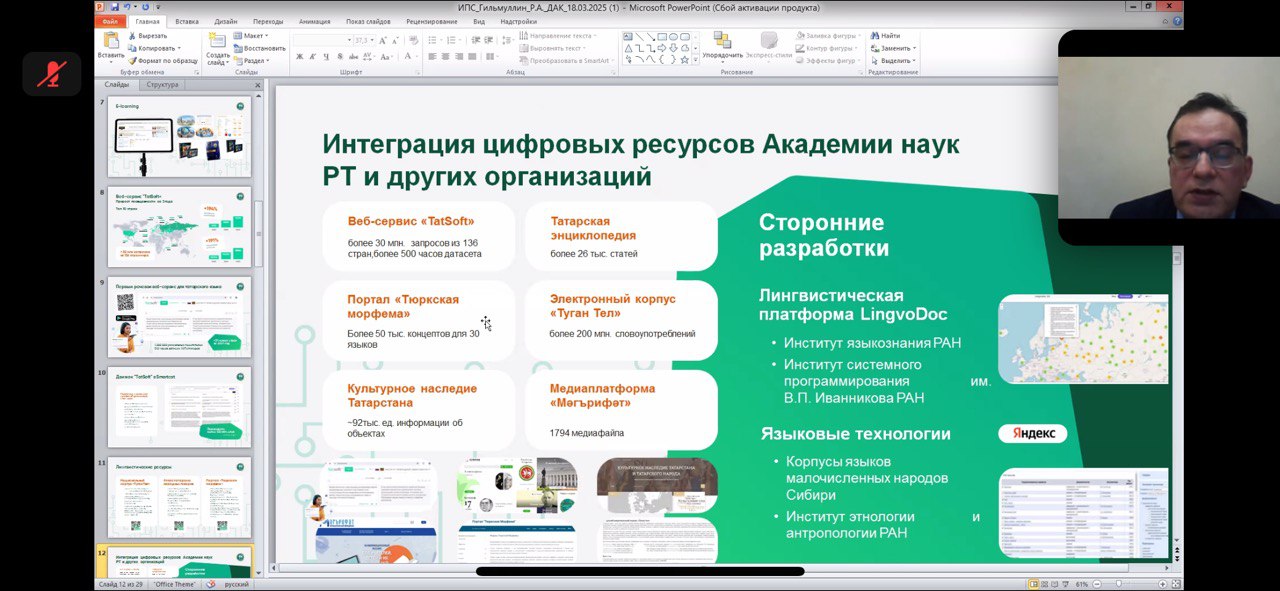The width and height of the screenshot is (1280, 591).
Task: Insert a rectangle from the shapes gallery
Action: point(662,36)
